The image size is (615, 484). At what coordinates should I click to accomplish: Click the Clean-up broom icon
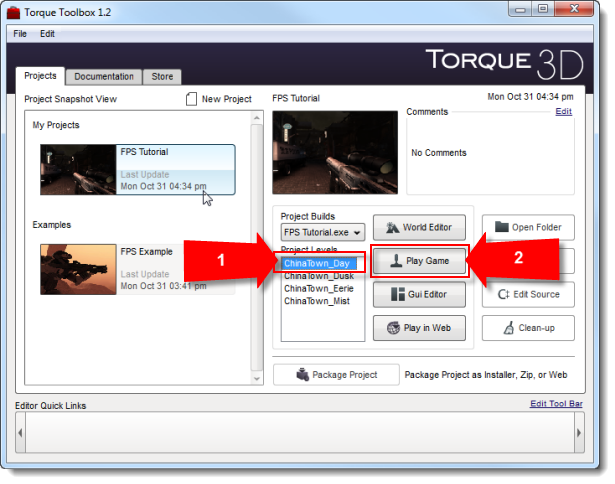coord(509,328)
